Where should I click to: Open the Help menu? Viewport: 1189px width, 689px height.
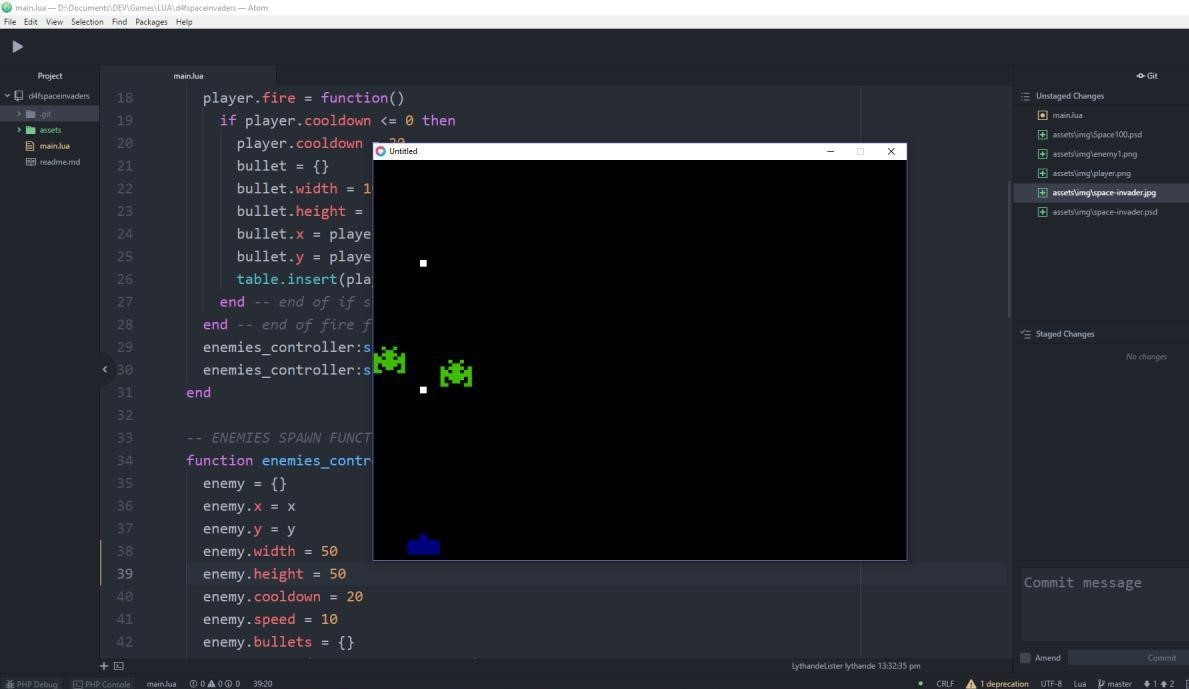[184, 22]
